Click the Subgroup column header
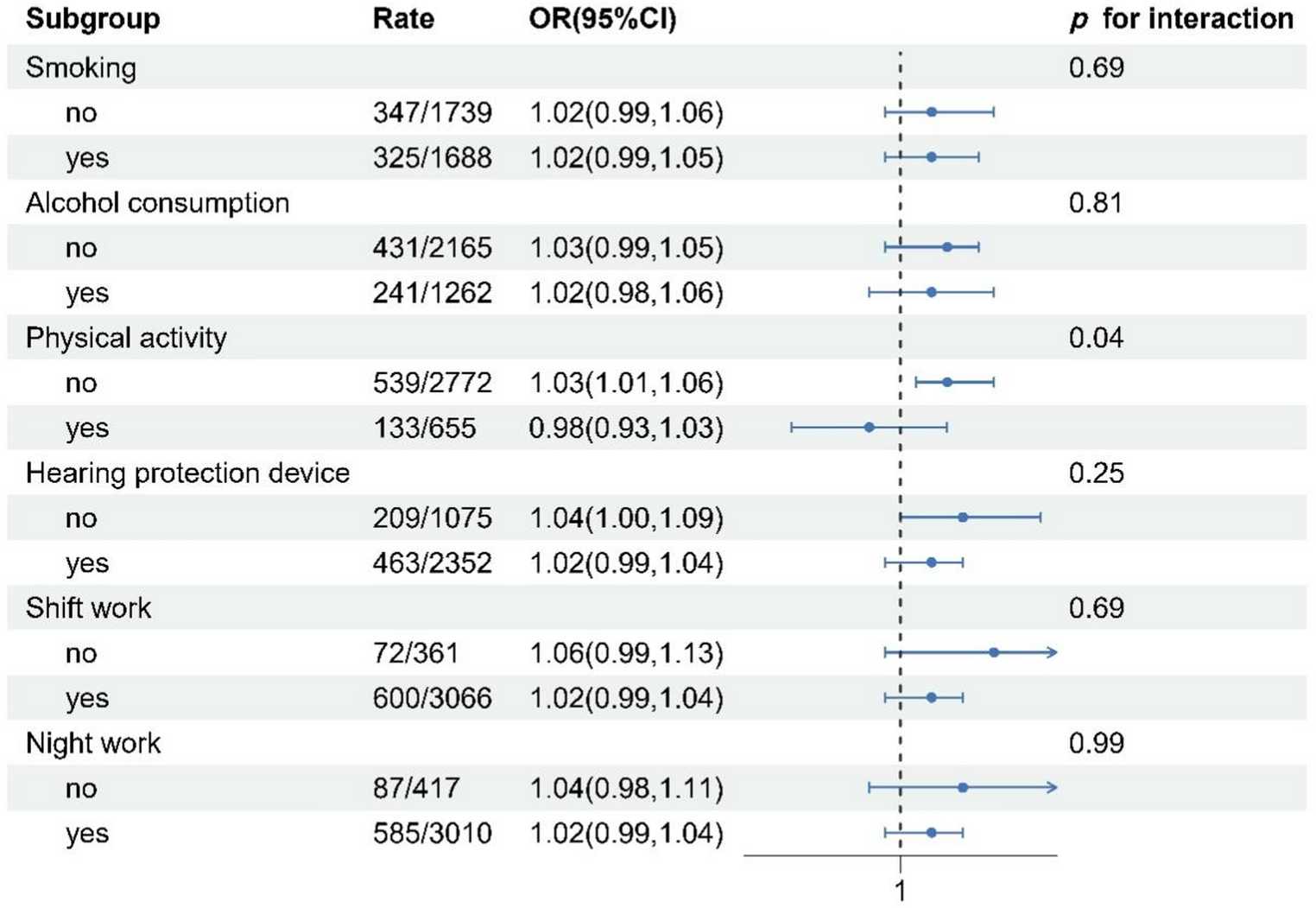The height and width of the screenshot is (908, 1316). [x=92, y=19]
